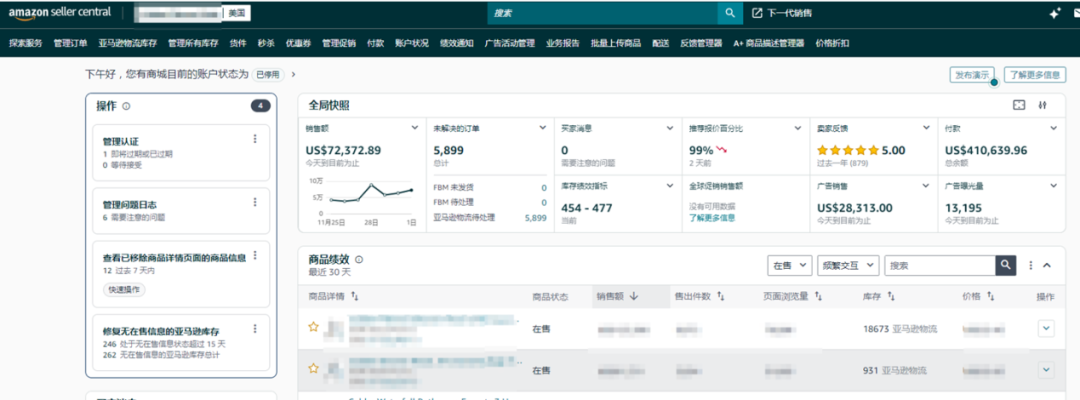The width and height of the screenshot is (1080, 400).
Task: Open action dropdown for 931 inventory product
Action: point(1046,370)
